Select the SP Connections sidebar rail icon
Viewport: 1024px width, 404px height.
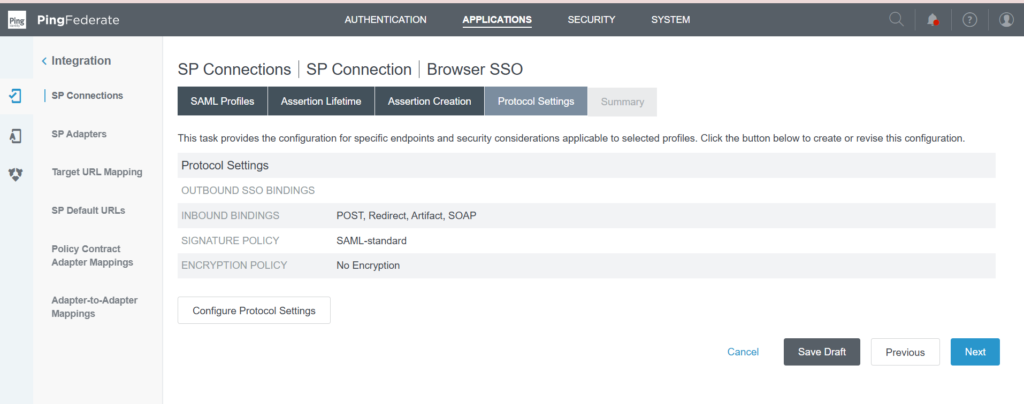coord(16,96)
